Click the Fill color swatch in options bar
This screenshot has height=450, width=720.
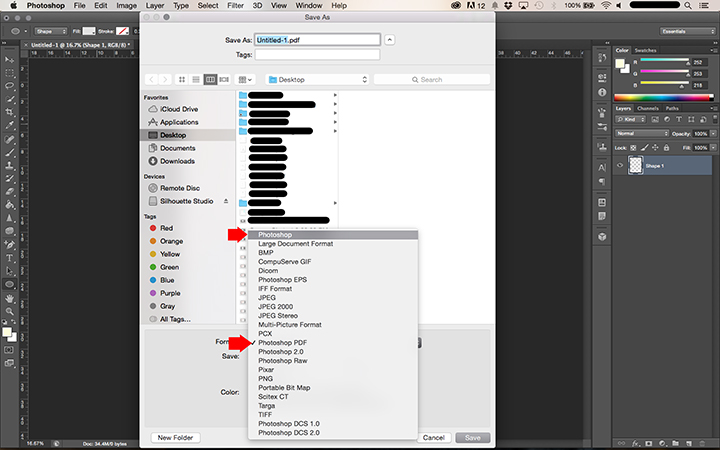point(89,31)
